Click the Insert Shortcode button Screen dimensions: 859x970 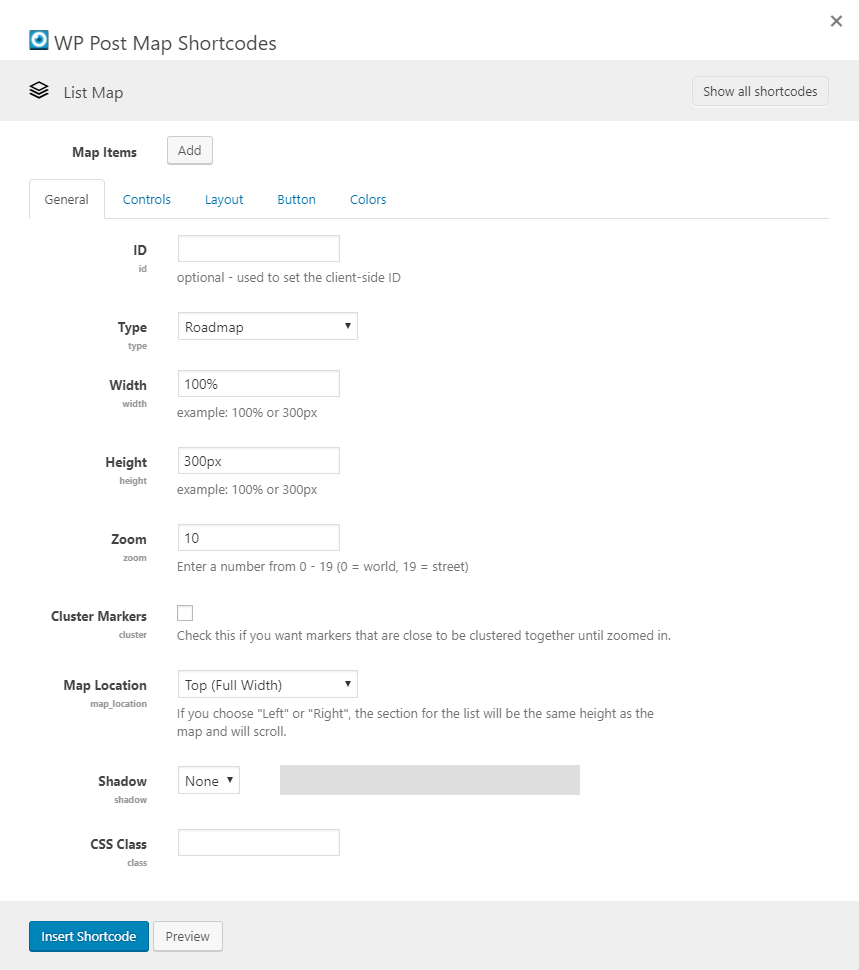[89, 936]
